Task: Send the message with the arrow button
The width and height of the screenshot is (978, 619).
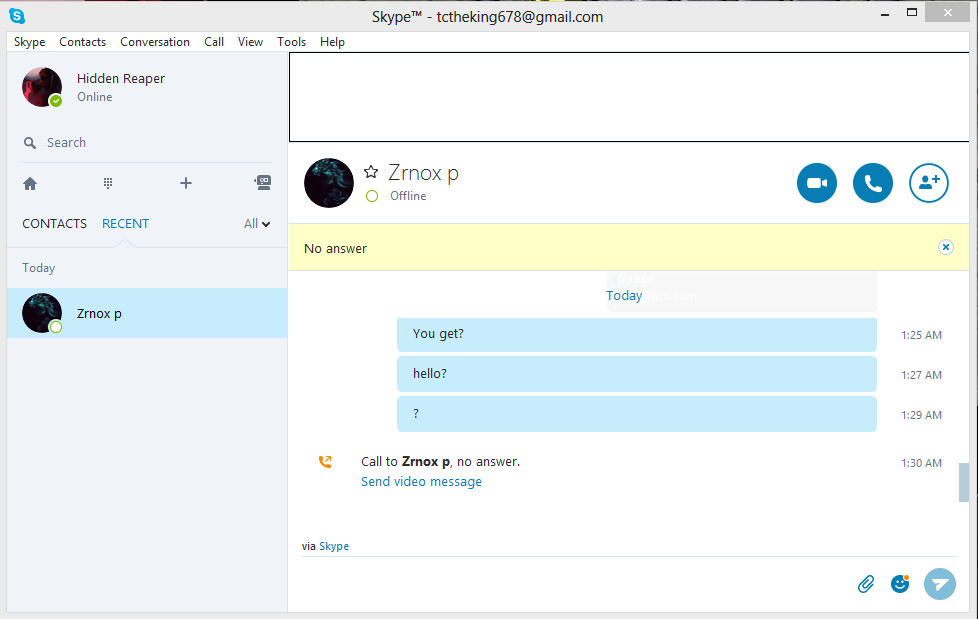Action: (x=940, y=584)
